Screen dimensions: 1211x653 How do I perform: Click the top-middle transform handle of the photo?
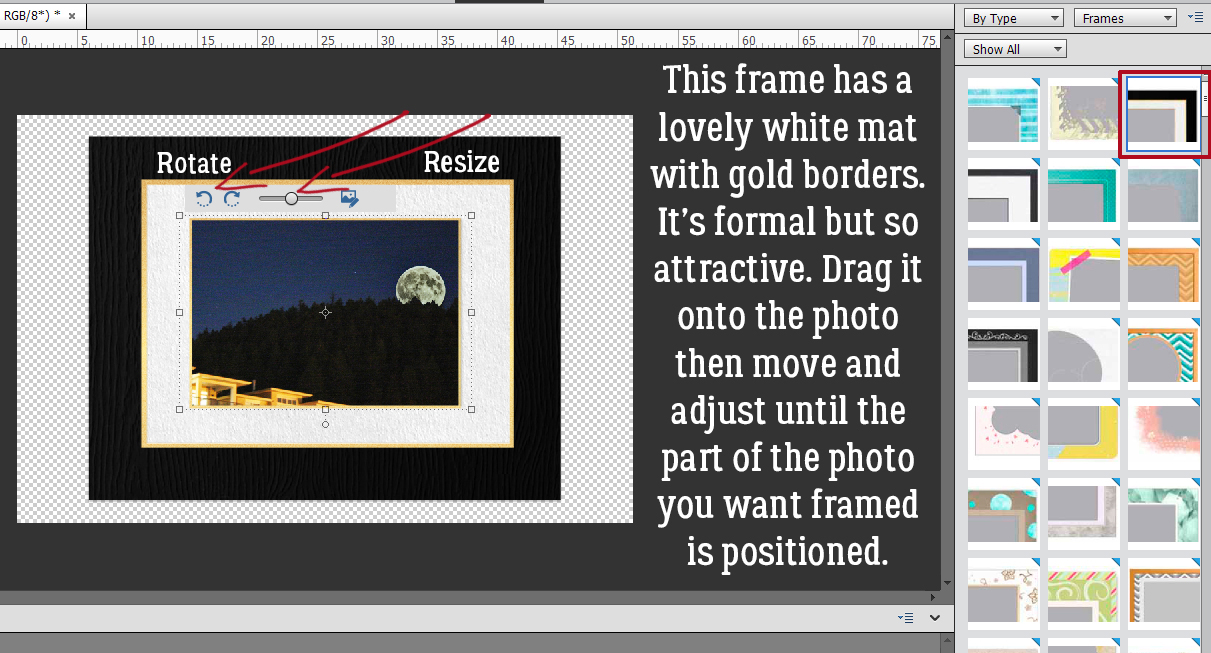[x=325, y=215]
